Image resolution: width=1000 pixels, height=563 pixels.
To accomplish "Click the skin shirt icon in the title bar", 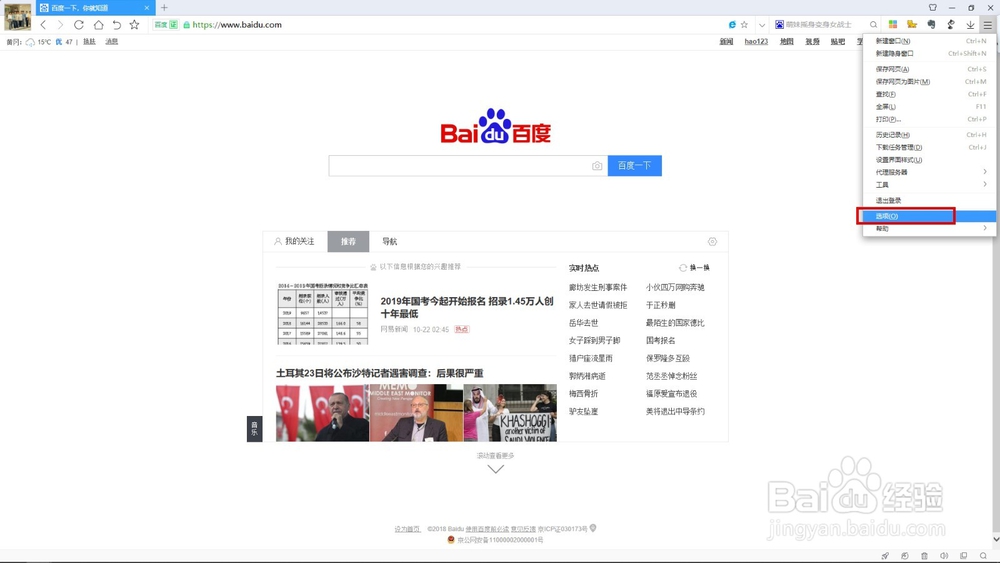I will point(933,8).
